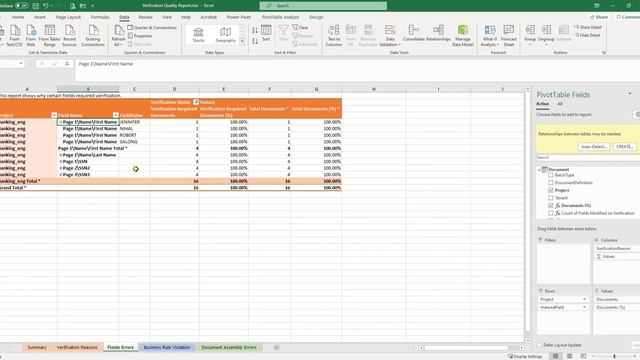Screen dimensions: 640x360
Task: Click the Auto-Detect relationships button
Action: pos(594,147)
